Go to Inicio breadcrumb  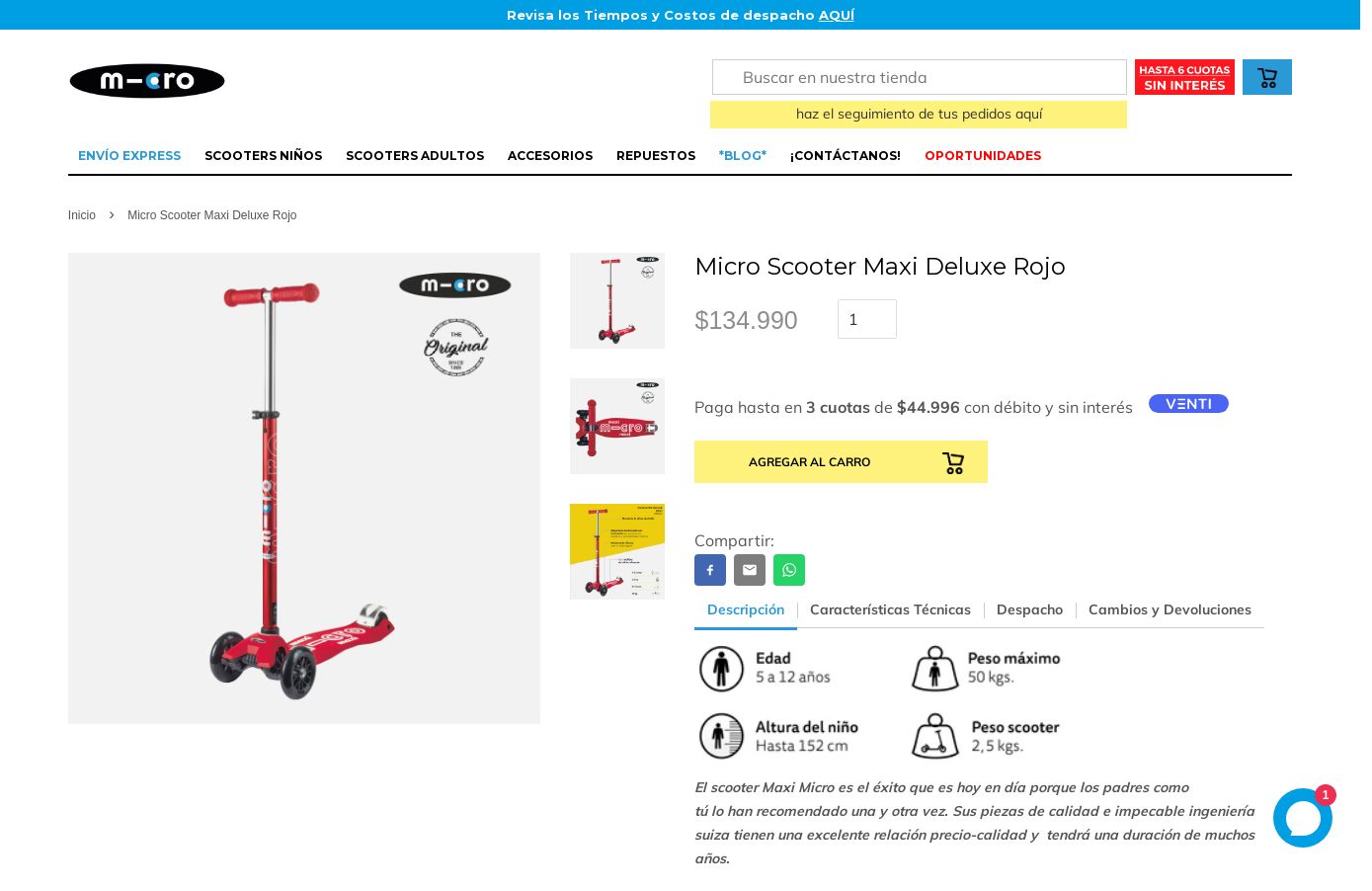[82, 215]
